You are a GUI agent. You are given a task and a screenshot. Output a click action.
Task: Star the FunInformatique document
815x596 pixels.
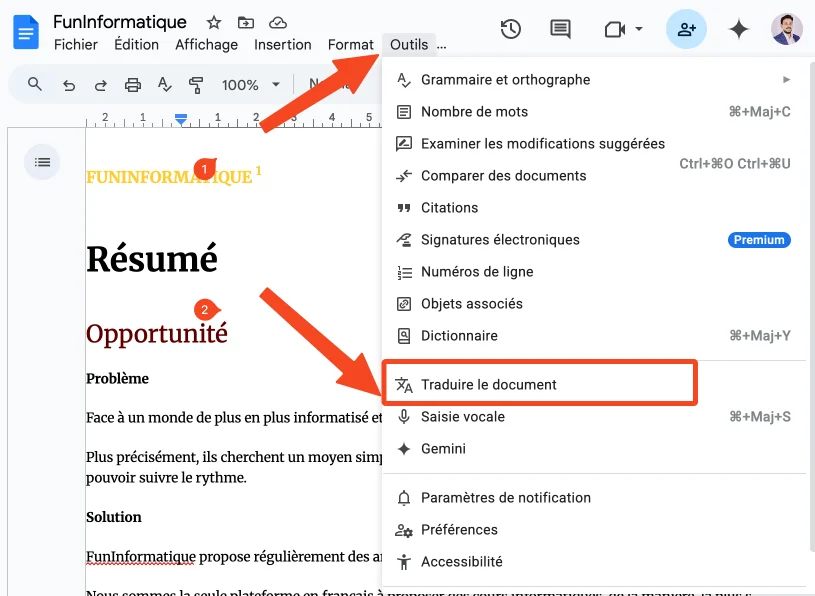coord(214,23)
